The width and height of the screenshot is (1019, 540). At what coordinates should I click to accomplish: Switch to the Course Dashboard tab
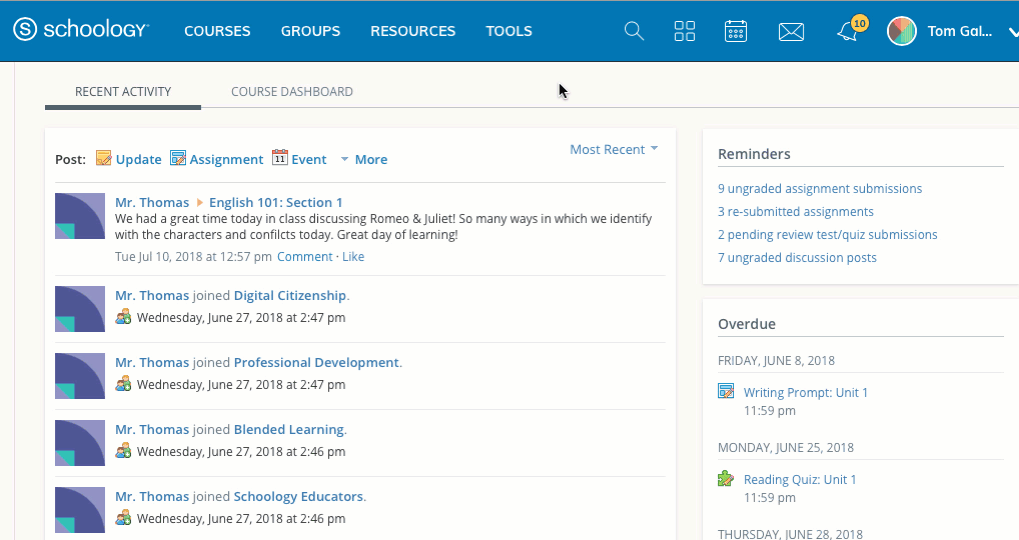point(292,91)
